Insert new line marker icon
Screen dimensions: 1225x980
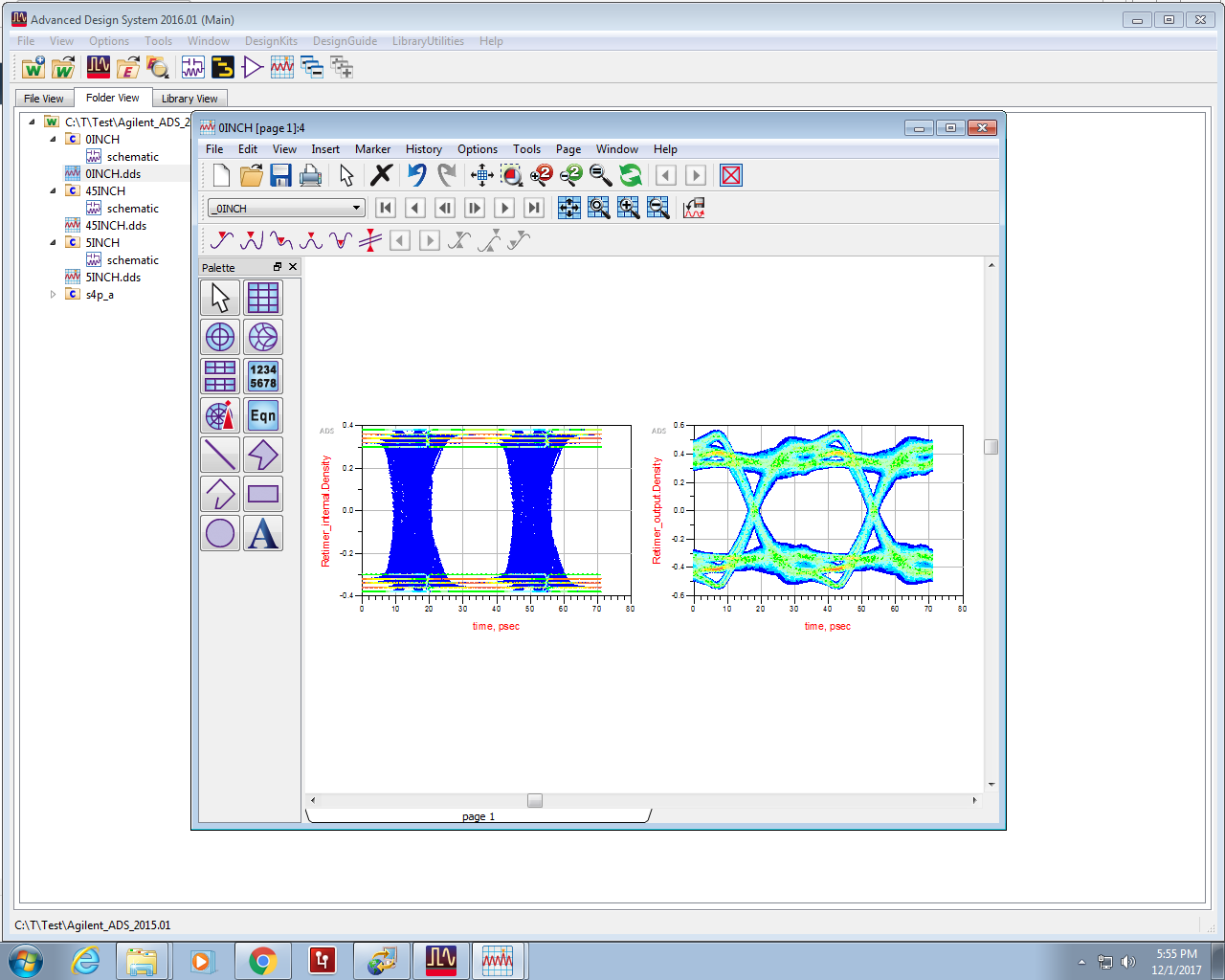(x=370, y=240)
